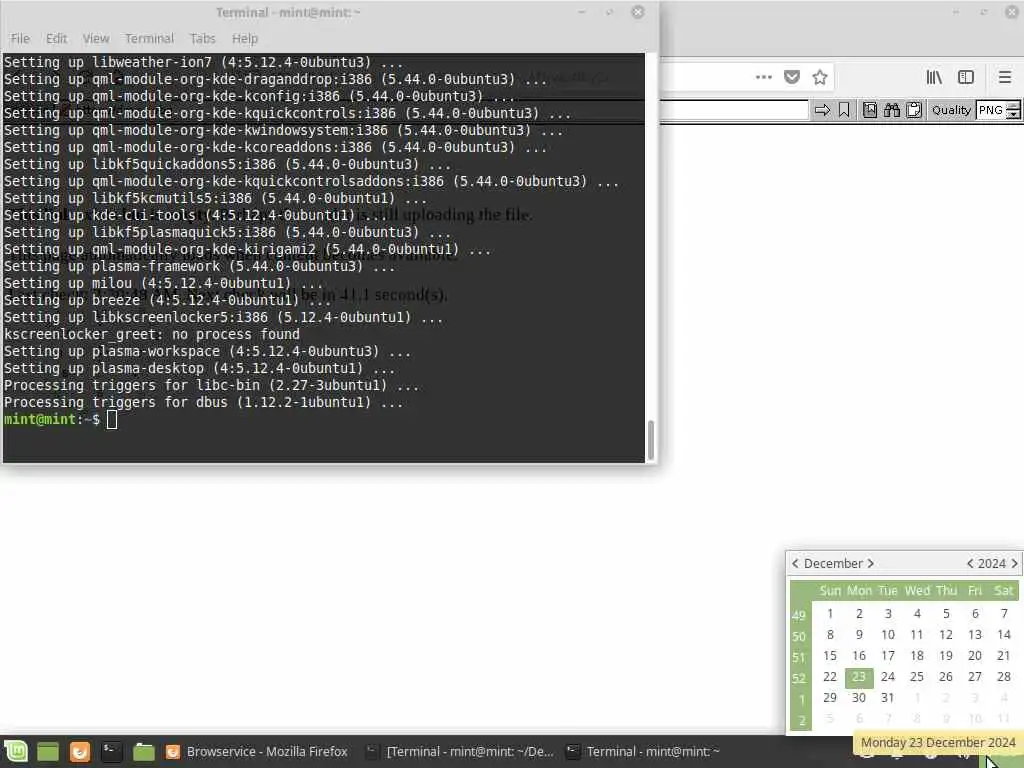Image resolution: width=1024 pixels, height=768 pixels.
Task: Select December 23 highlighted in calendar
Action: (x=859, y=677)
